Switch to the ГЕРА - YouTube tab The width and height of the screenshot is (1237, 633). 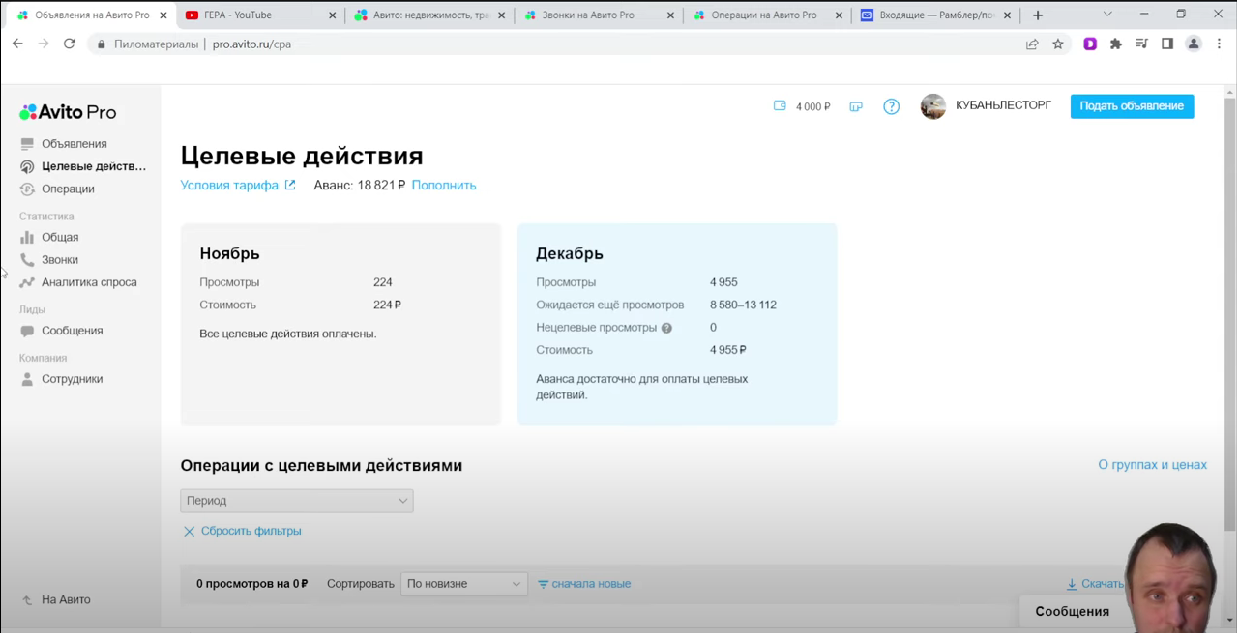click(237, 15)
